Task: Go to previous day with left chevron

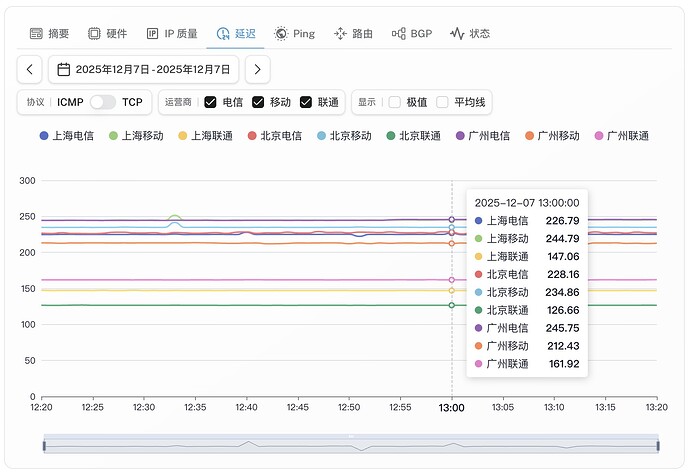Action: click(29, 70)
